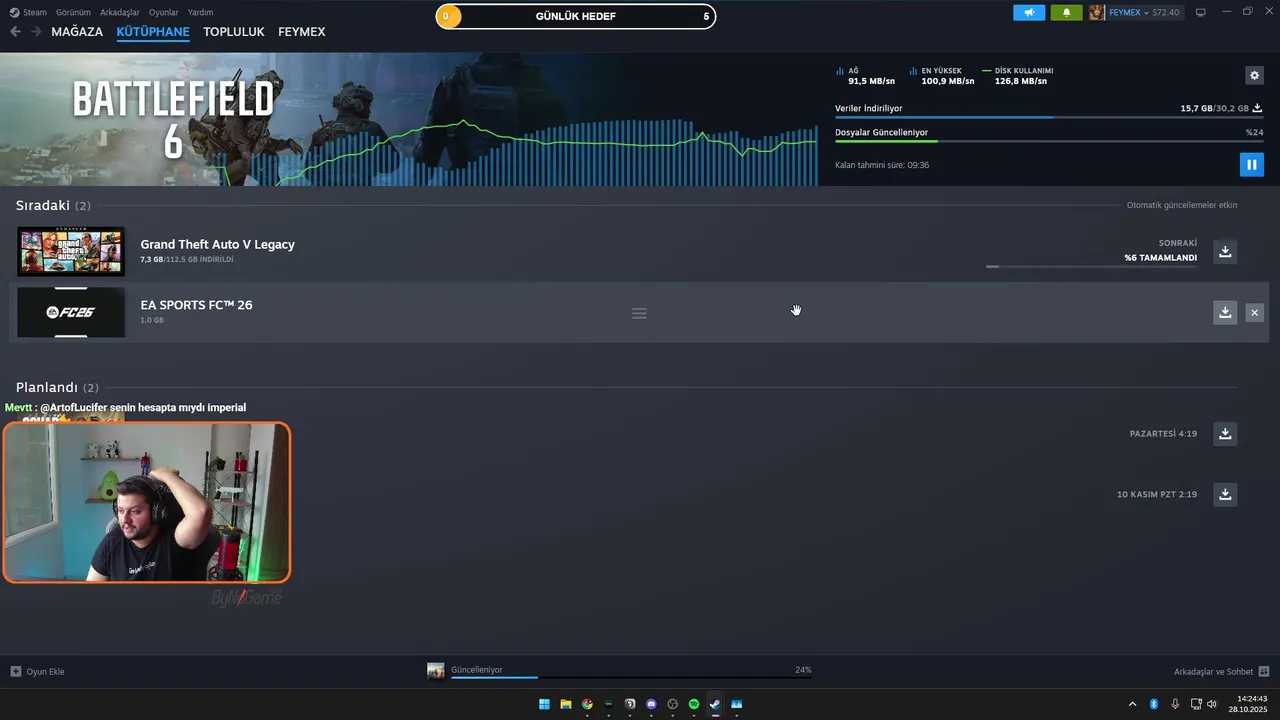
Task: Click the bottom Güncelleniyor download status bar
Action: (631, 671)
